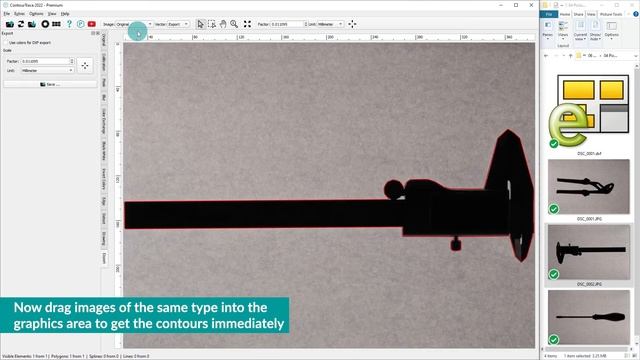Image resolution: width=640 pixels, height=360 pixels.
Task: Click Explorer's horizontal scrollbar
Action: pos(587,349)
